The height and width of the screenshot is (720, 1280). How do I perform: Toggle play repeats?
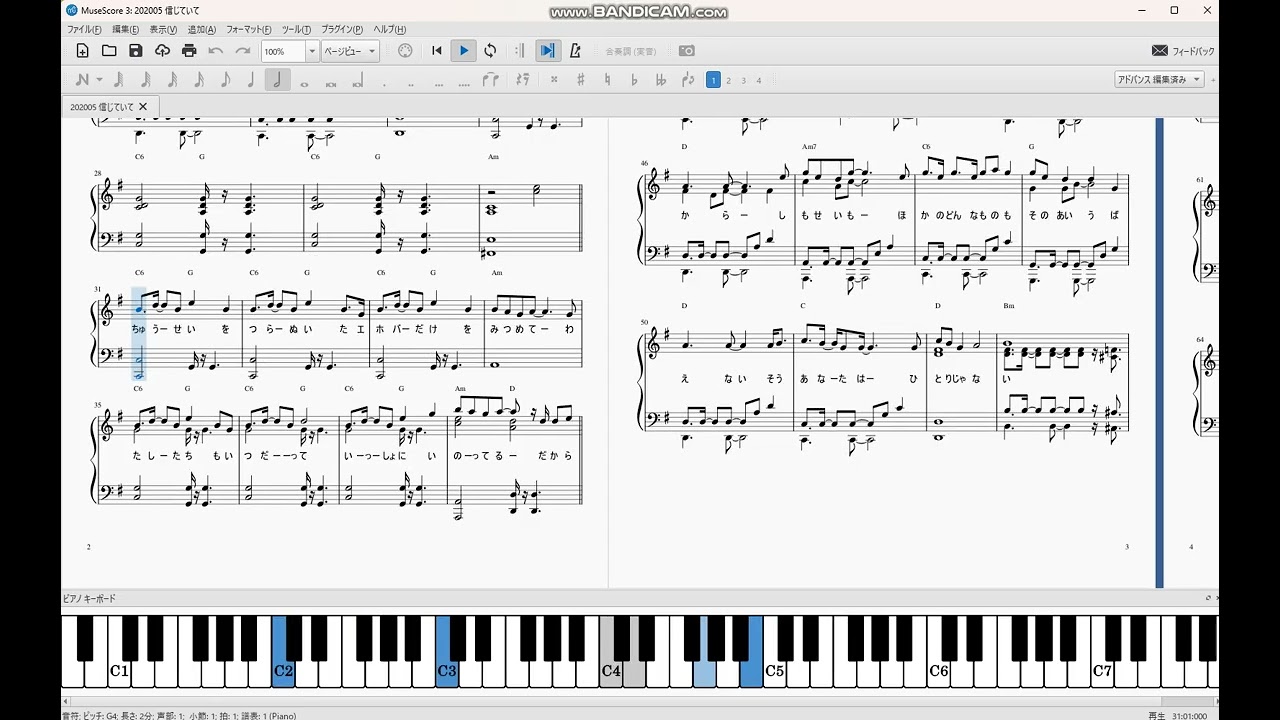point(520,50)
